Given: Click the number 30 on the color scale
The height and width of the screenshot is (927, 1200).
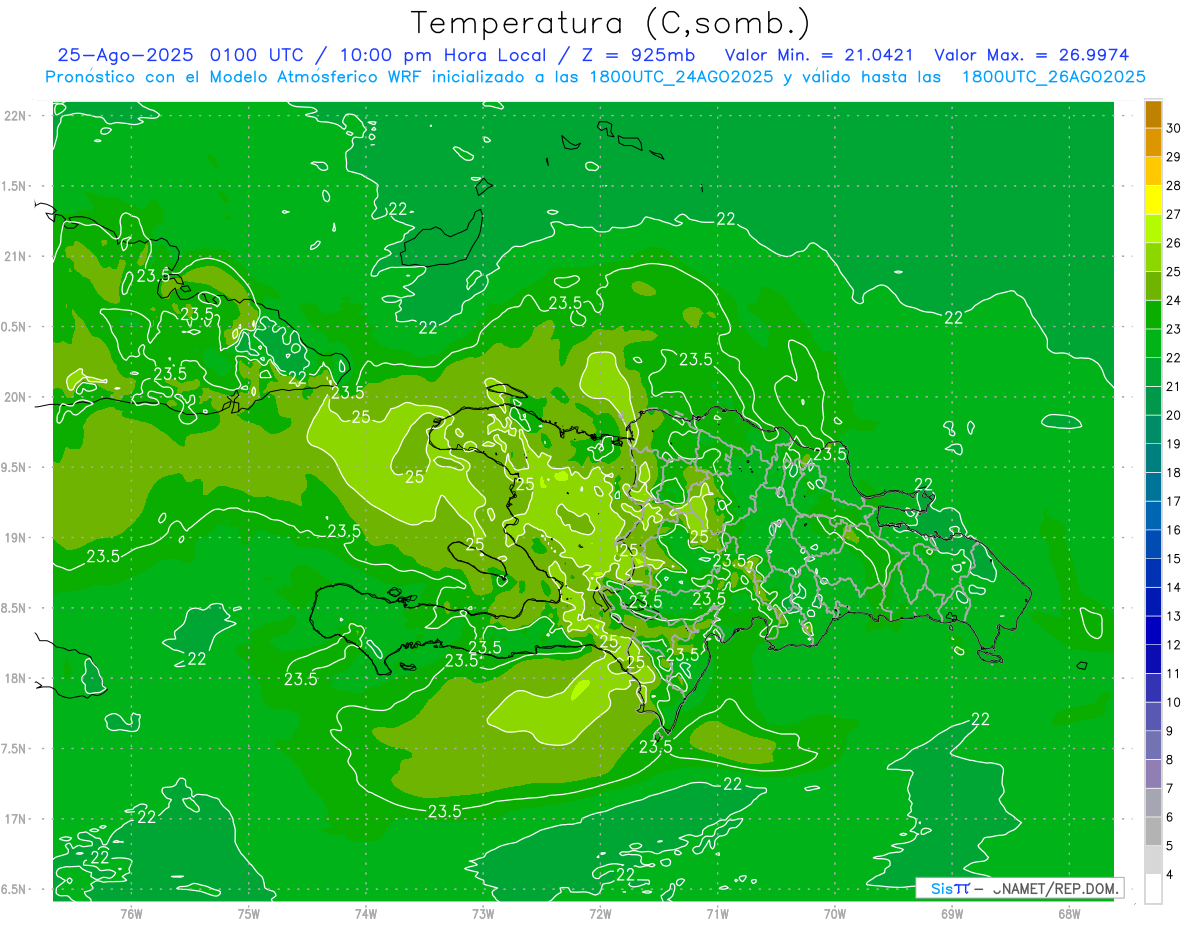Looking at the screenshot, I should pos(1174,128).
